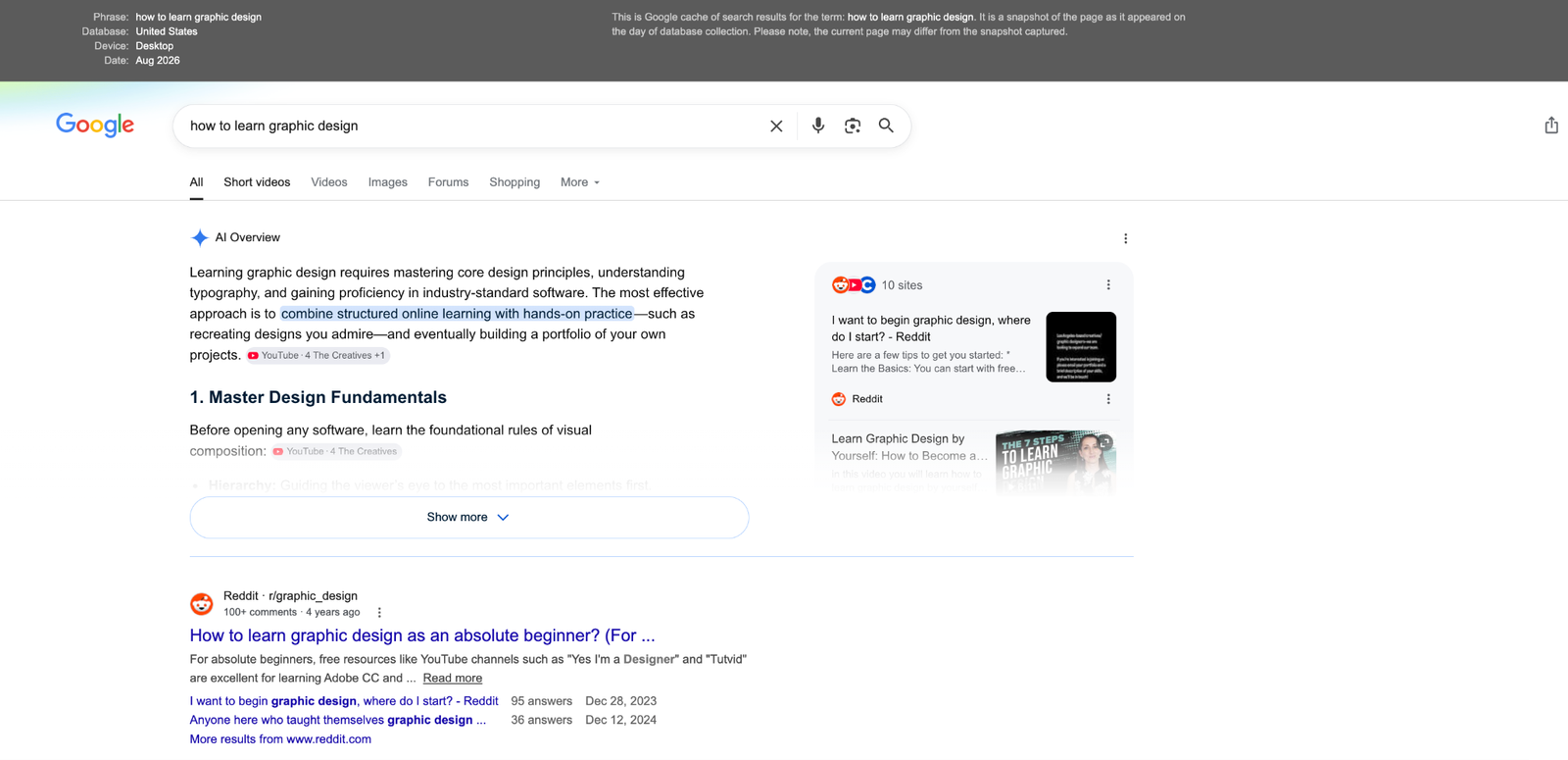Open 'I want to begin graphic design' sublink
1568x760 pixels.
click(x=344, y=701)
